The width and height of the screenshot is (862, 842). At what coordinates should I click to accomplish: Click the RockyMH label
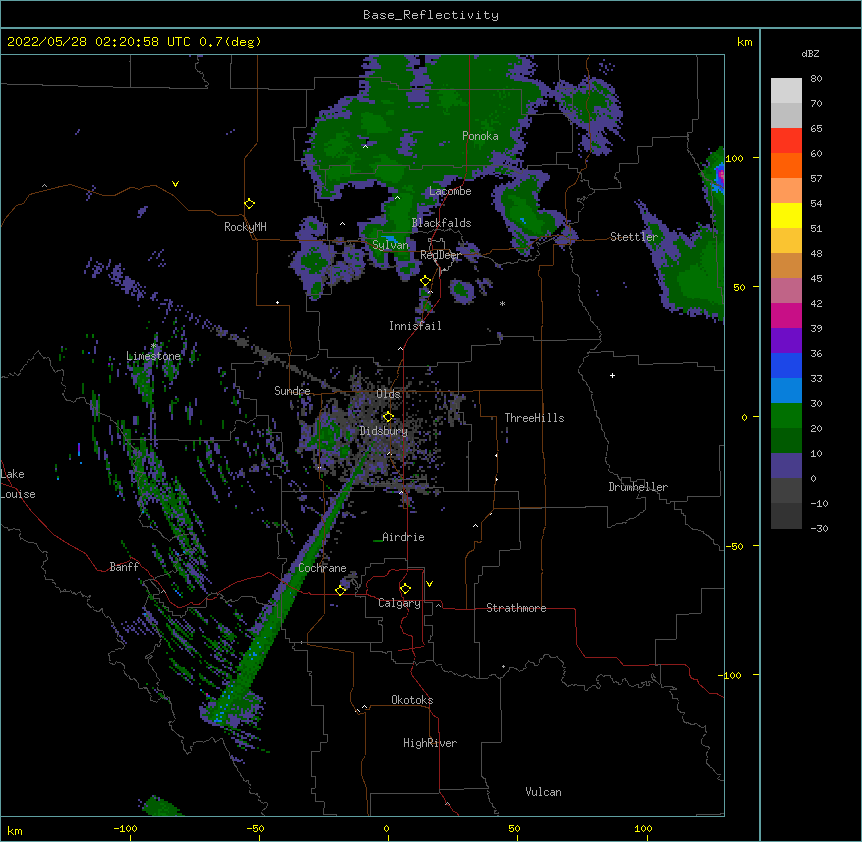(245, 227)
